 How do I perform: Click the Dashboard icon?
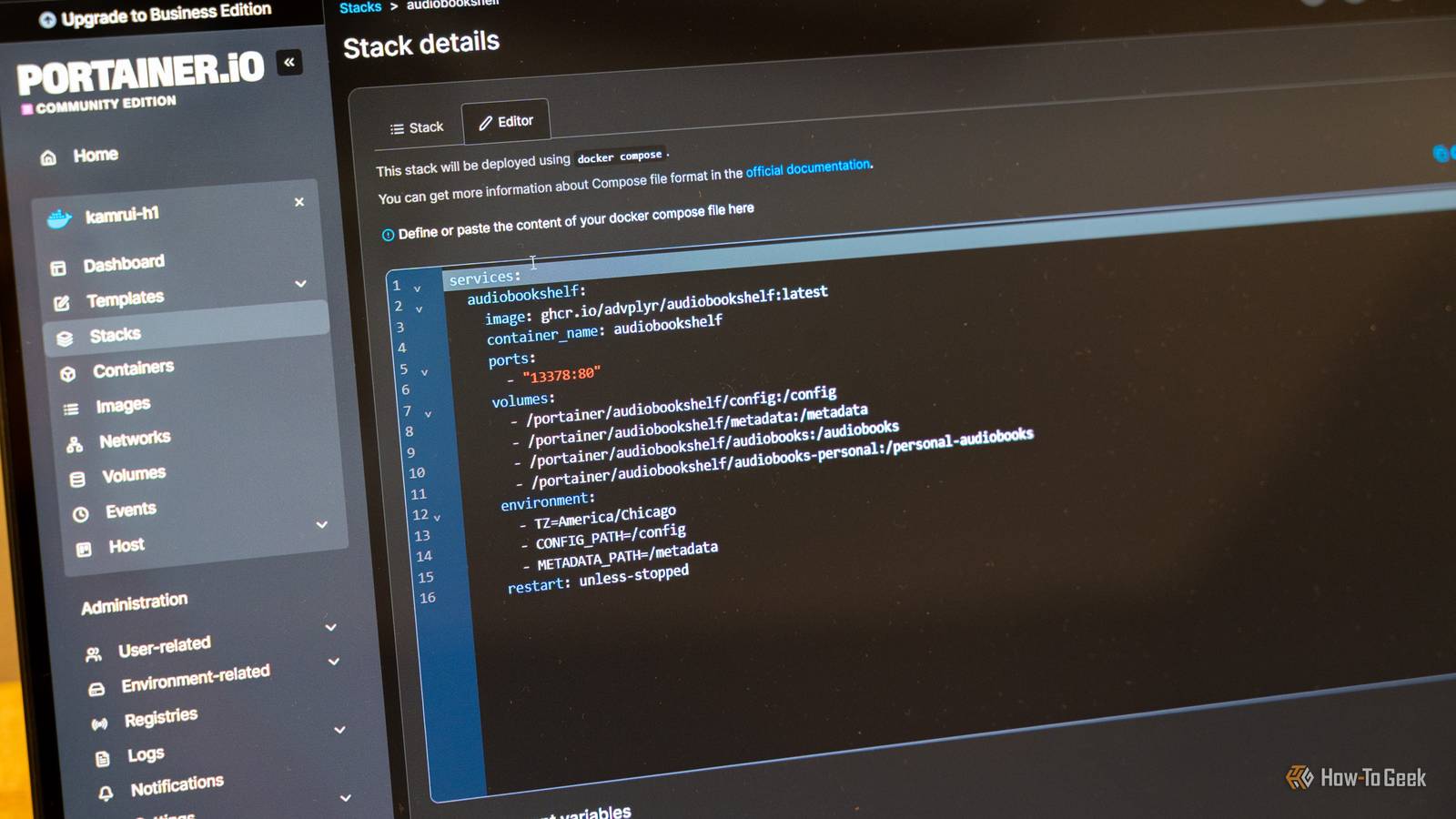[58, 268]
